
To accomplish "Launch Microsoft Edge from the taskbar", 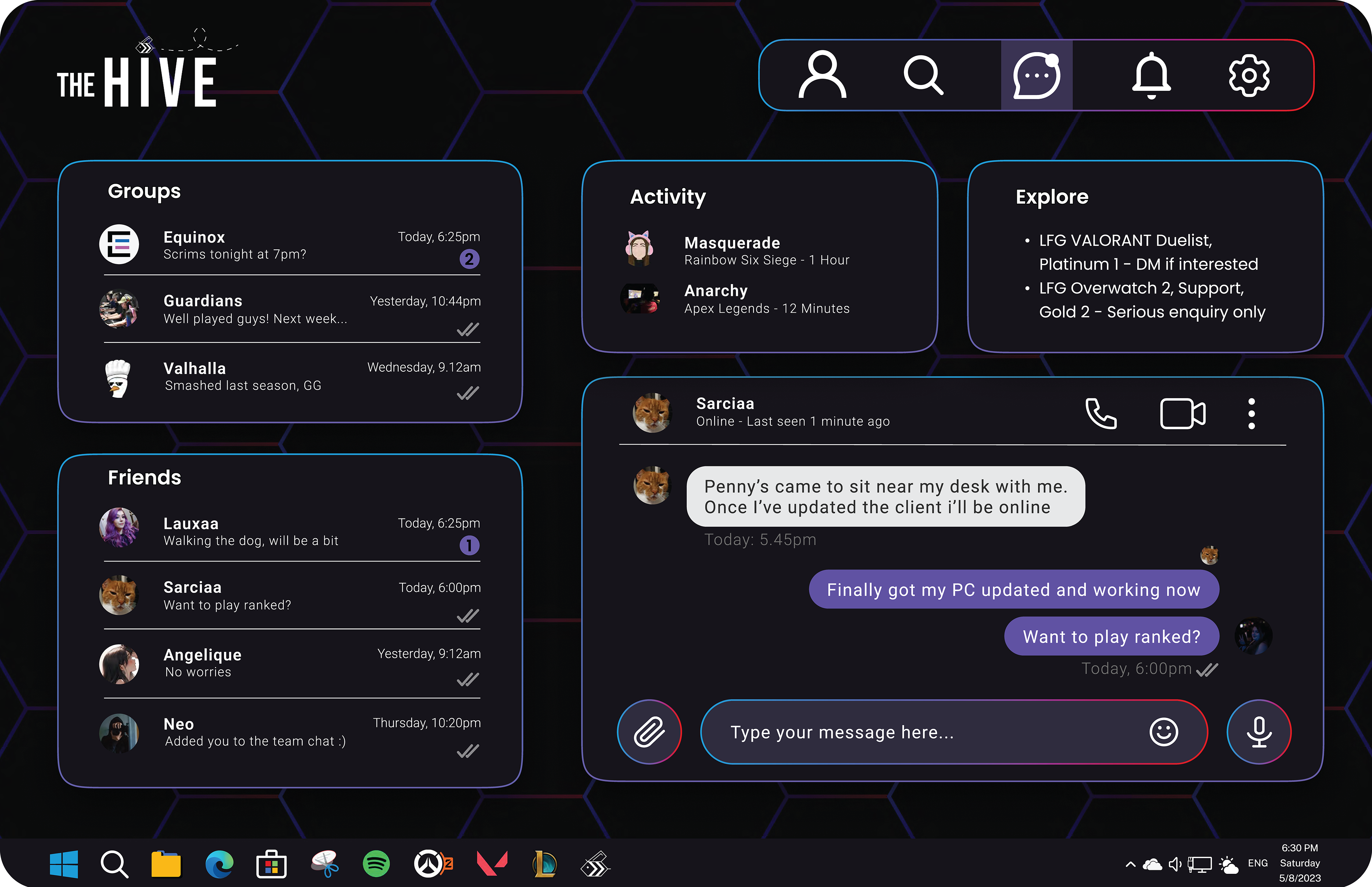I will [x=219, y=864].
